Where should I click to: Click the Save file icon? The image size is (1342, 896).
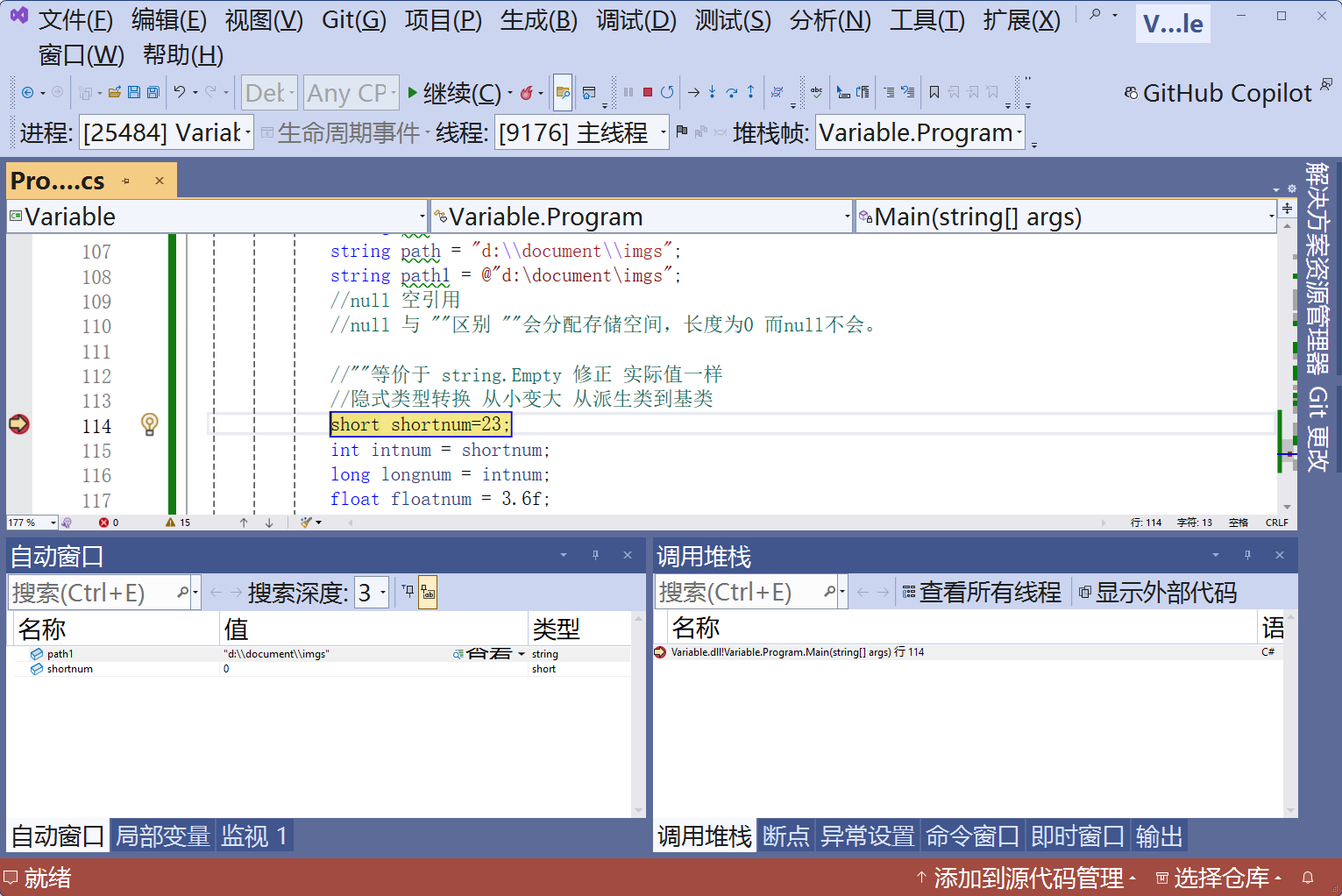tap(133, 92)
